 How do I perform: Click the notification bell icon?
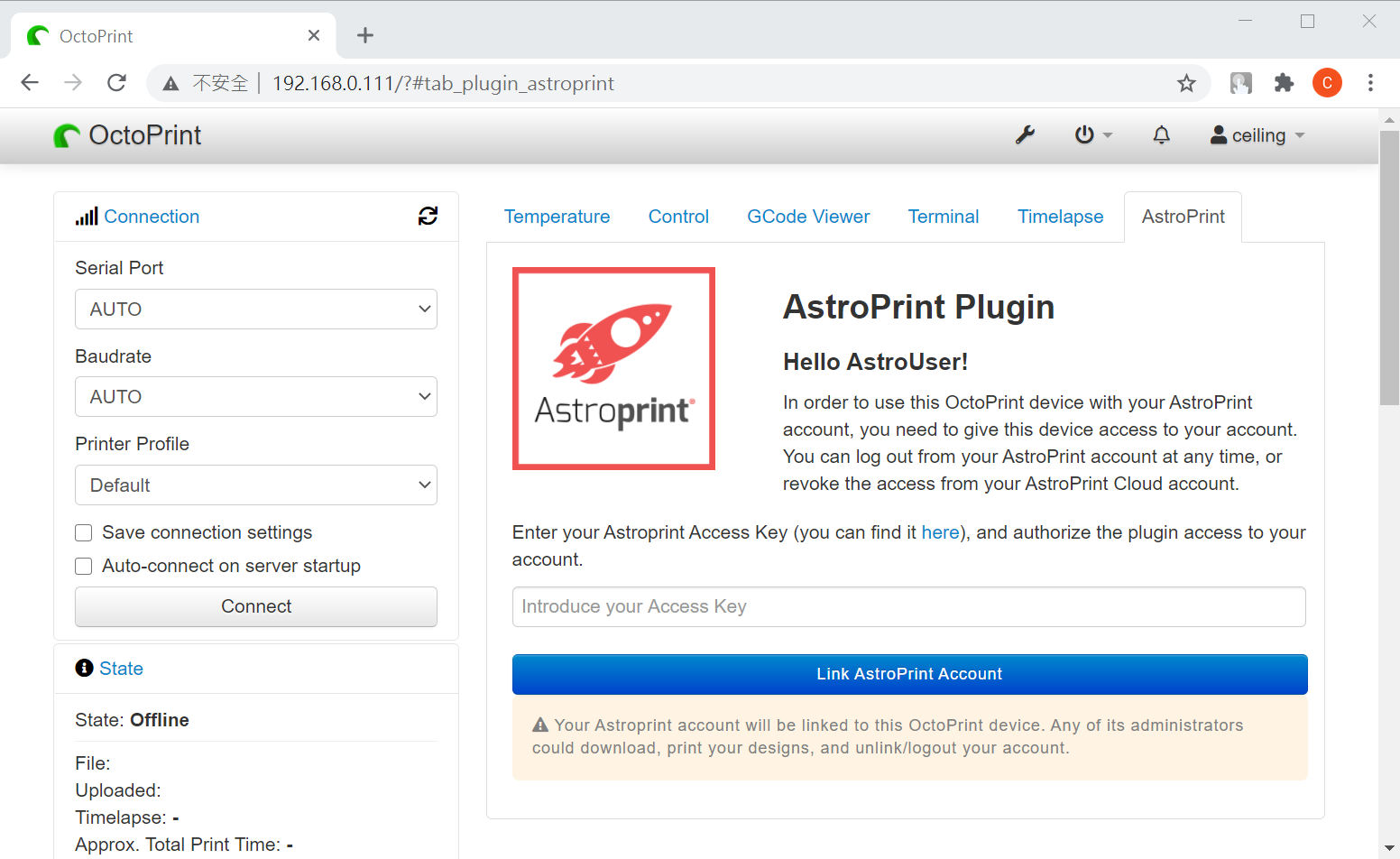[1161, 134]
